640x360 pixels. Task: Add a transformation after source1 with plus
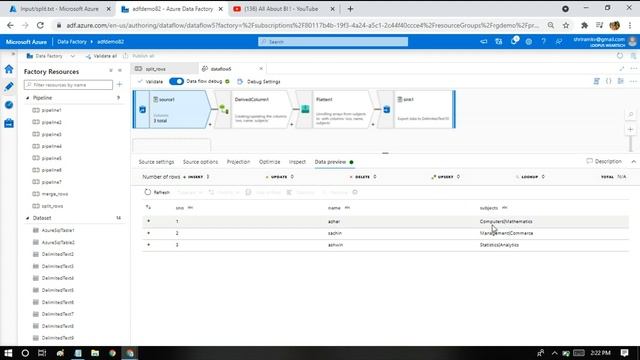click(210, 124)
